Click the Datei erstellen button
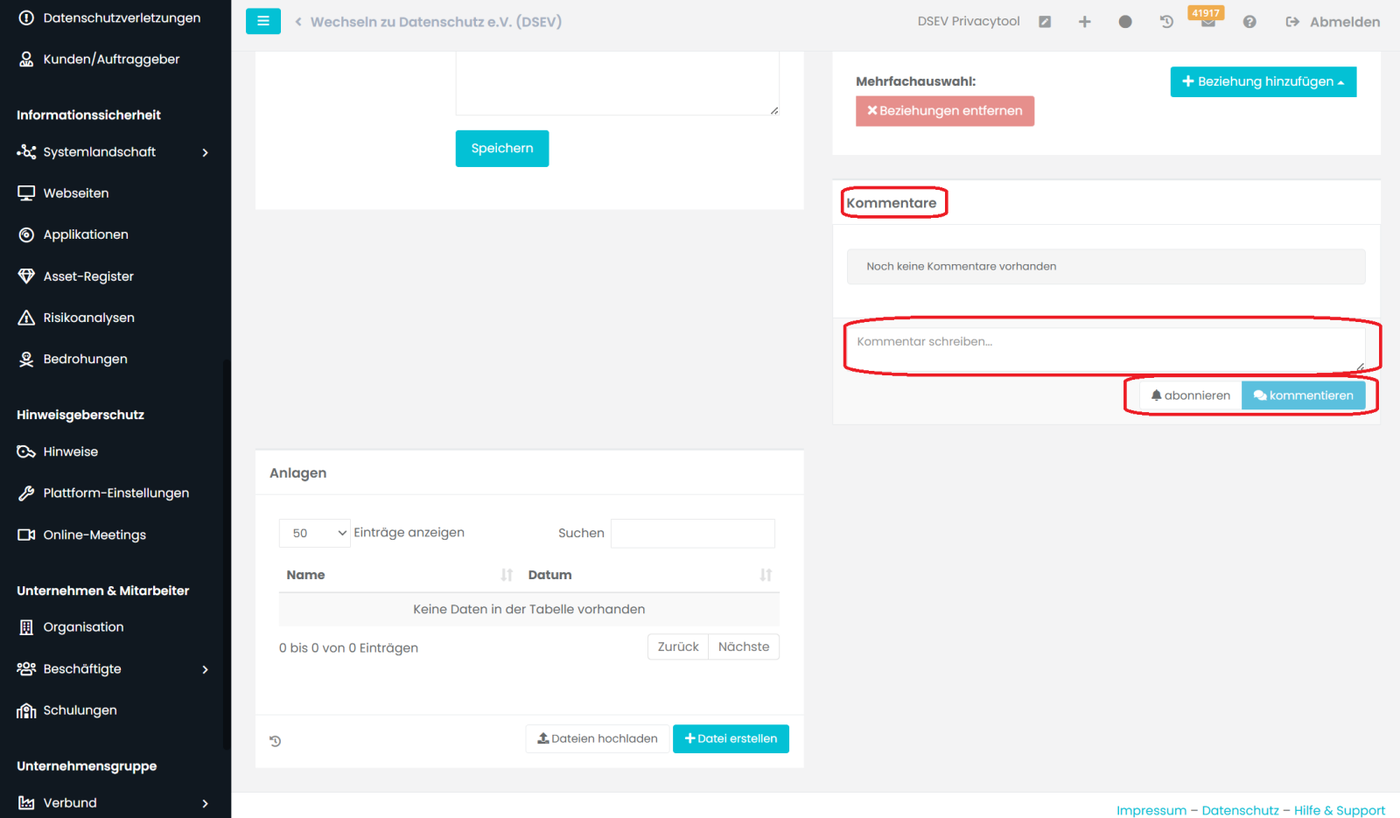This screenshot has height=818, width=1400. (x=731, y=739)
